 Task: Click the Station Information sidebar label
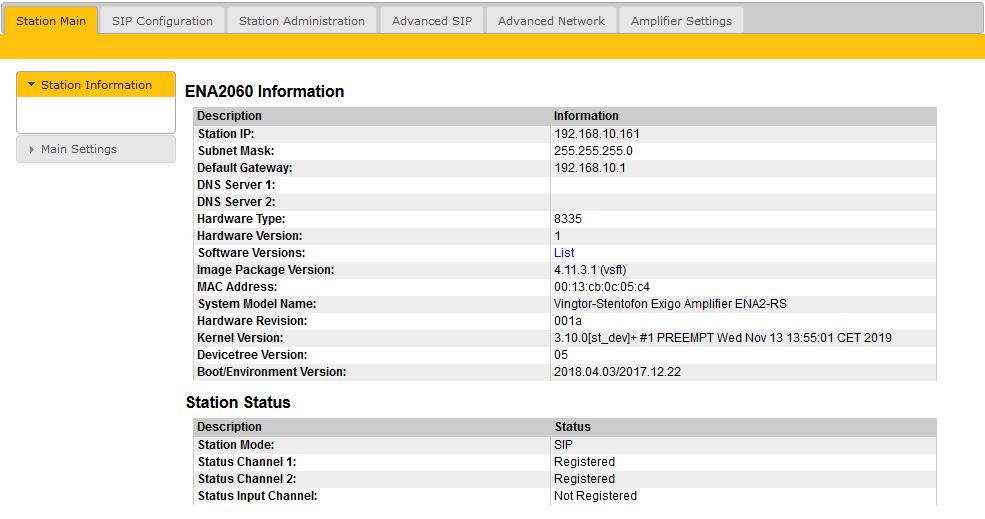coord(96,85)
